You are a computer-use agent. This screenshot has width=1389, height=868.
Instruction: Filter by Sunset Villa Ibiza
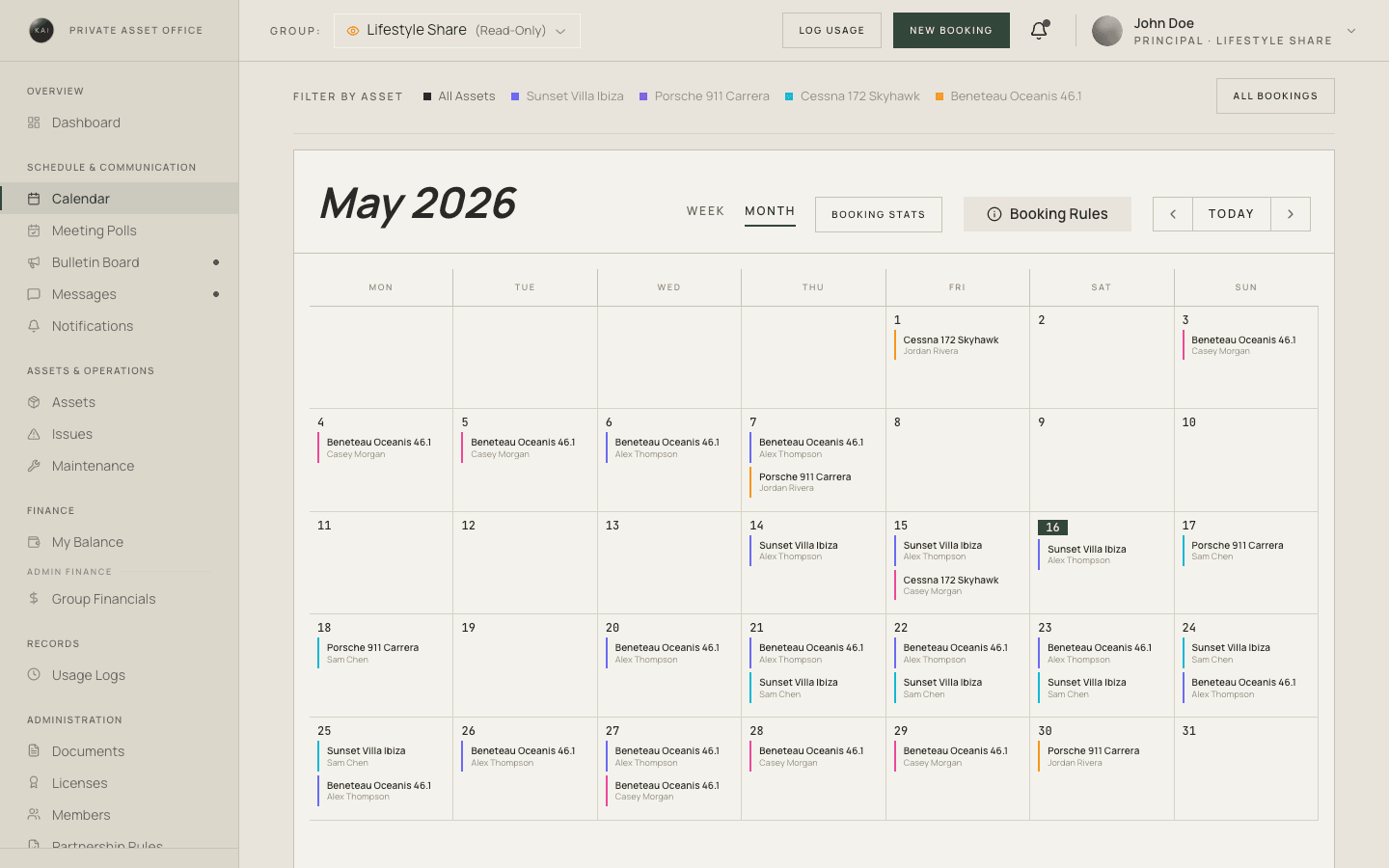[x=567, y=96]
